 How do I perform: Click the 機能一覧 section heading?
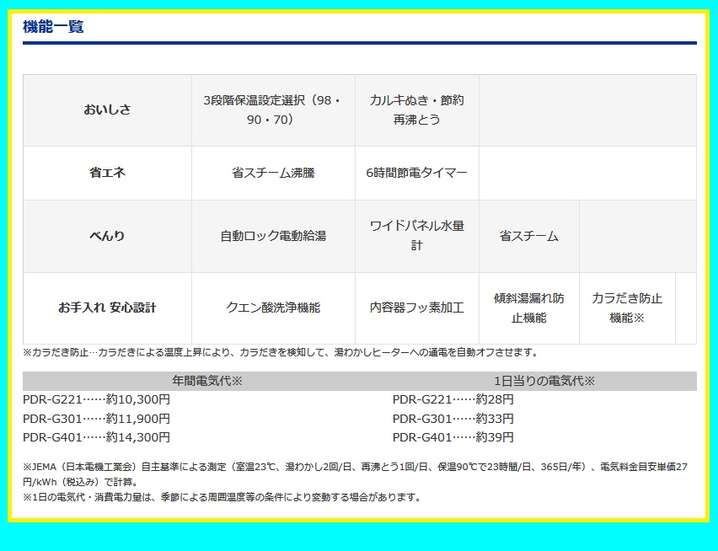tap(53, 27)
